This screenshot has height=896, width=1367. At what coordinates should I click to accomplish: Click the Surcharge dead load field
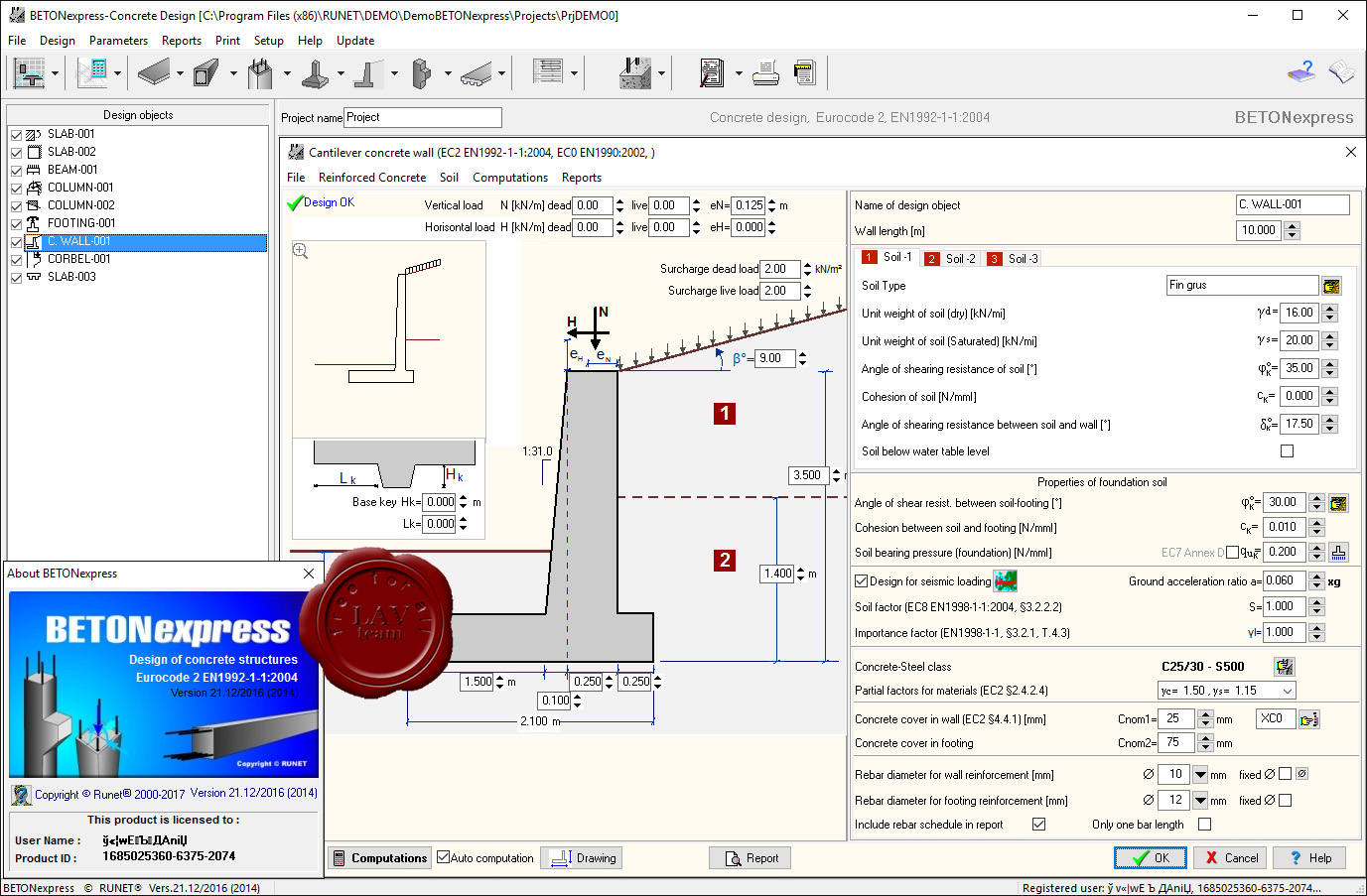[780, 269]
